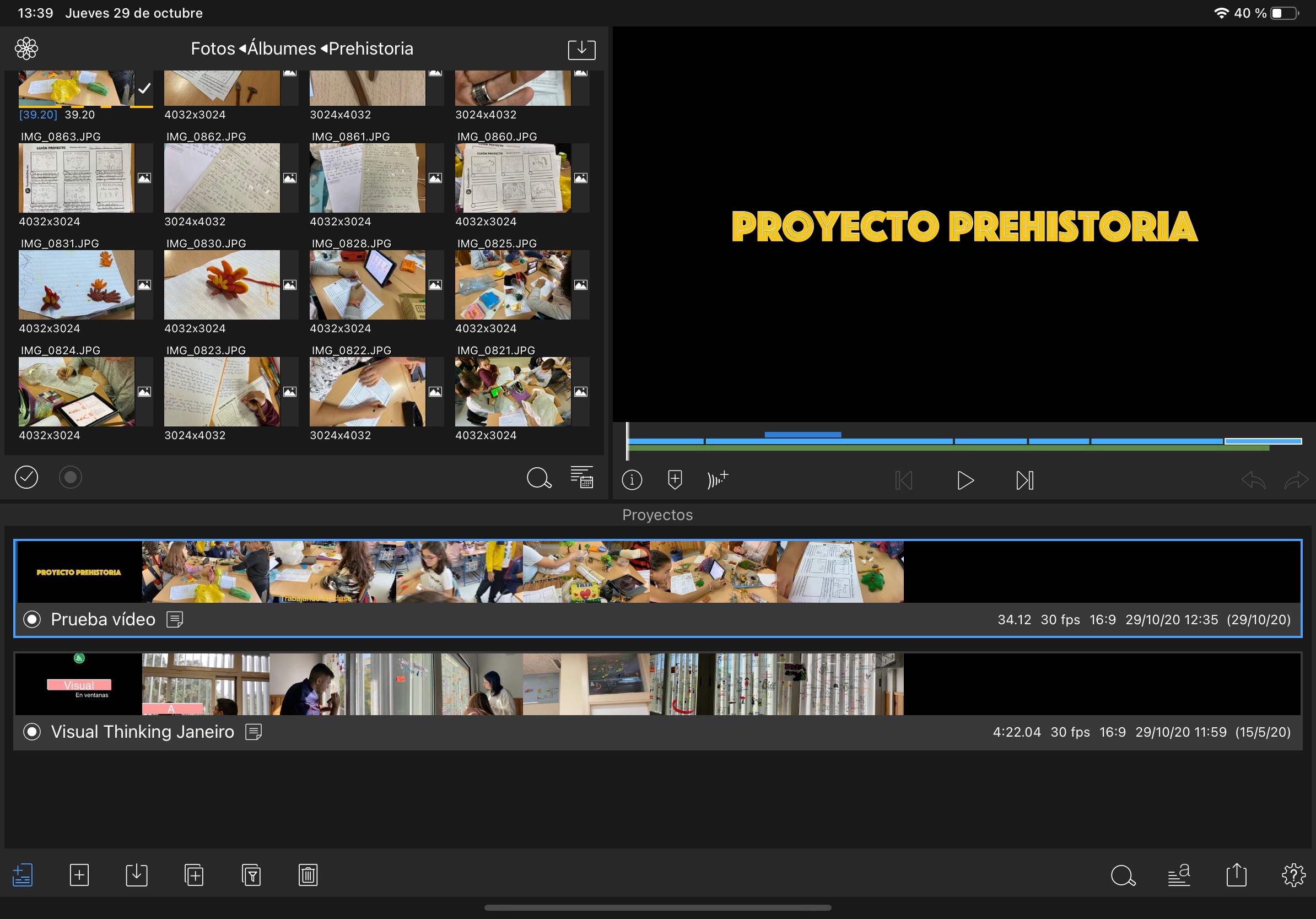This screenshot has width=1316, height=919.
Task: Open notes for Prueba vídeo project
Action: click(x=175, y=619)
